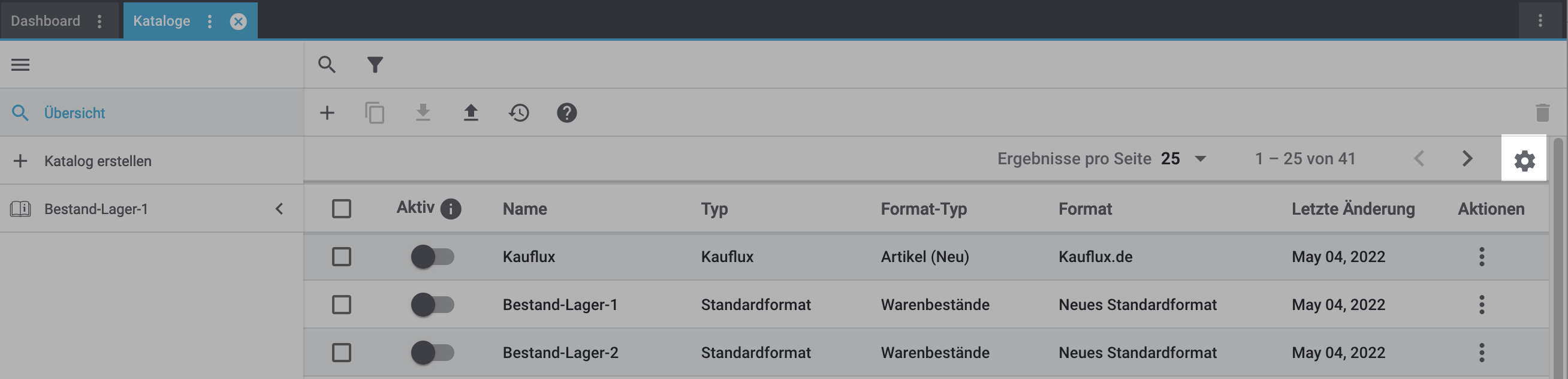Click the search magnifier icon in toolbar
1568x379 pixels.
click(327, 65)
